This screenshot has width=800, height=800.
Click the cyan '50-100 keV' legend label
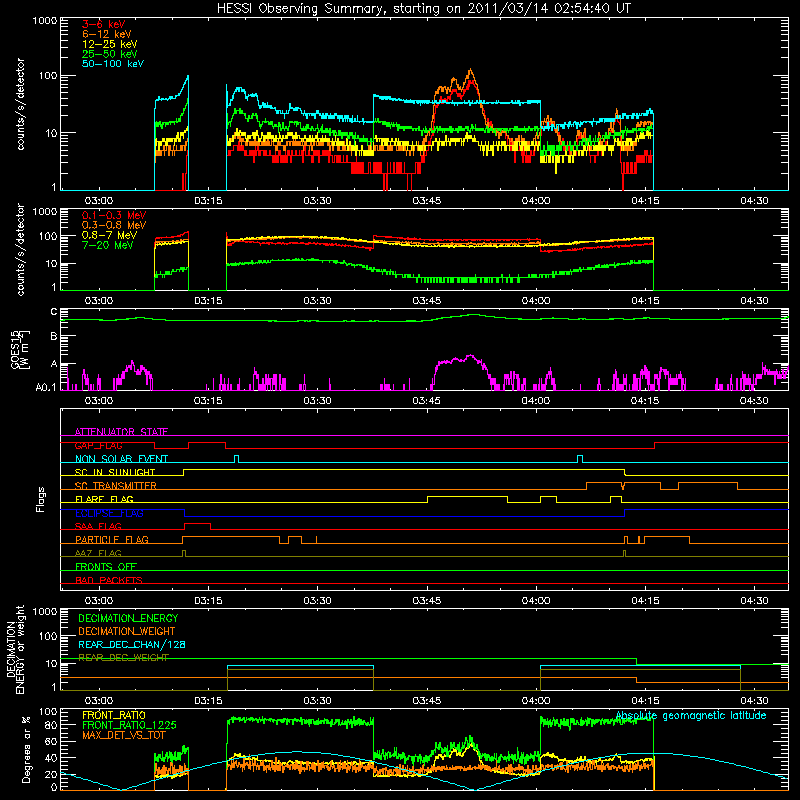[113, 64]
